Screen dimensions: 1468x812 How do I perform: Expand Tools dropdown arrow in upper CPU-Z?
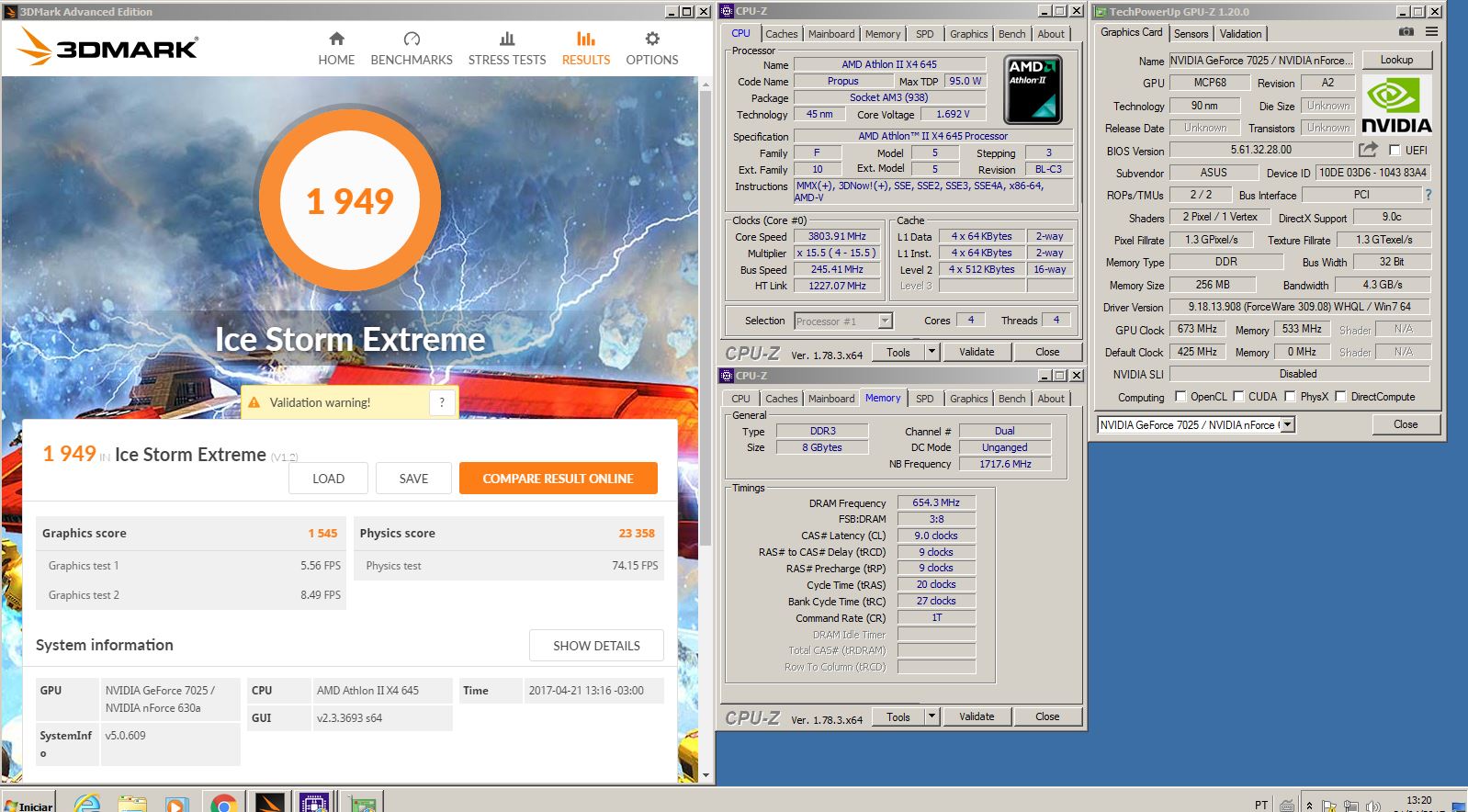point(932,352)
